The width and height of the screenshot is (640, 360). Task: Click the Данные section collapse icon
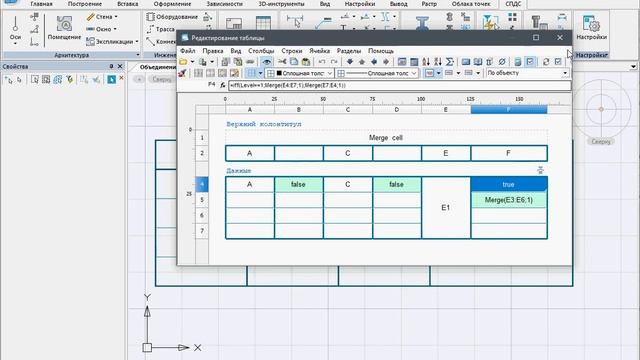(x=540, y=170)
